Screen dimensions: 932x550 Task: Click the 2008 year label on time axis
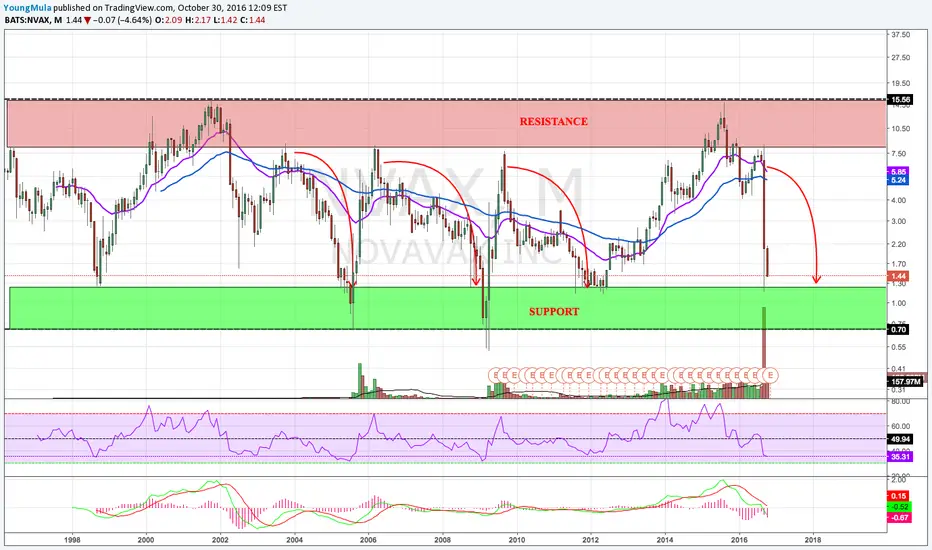pos(442,540)
